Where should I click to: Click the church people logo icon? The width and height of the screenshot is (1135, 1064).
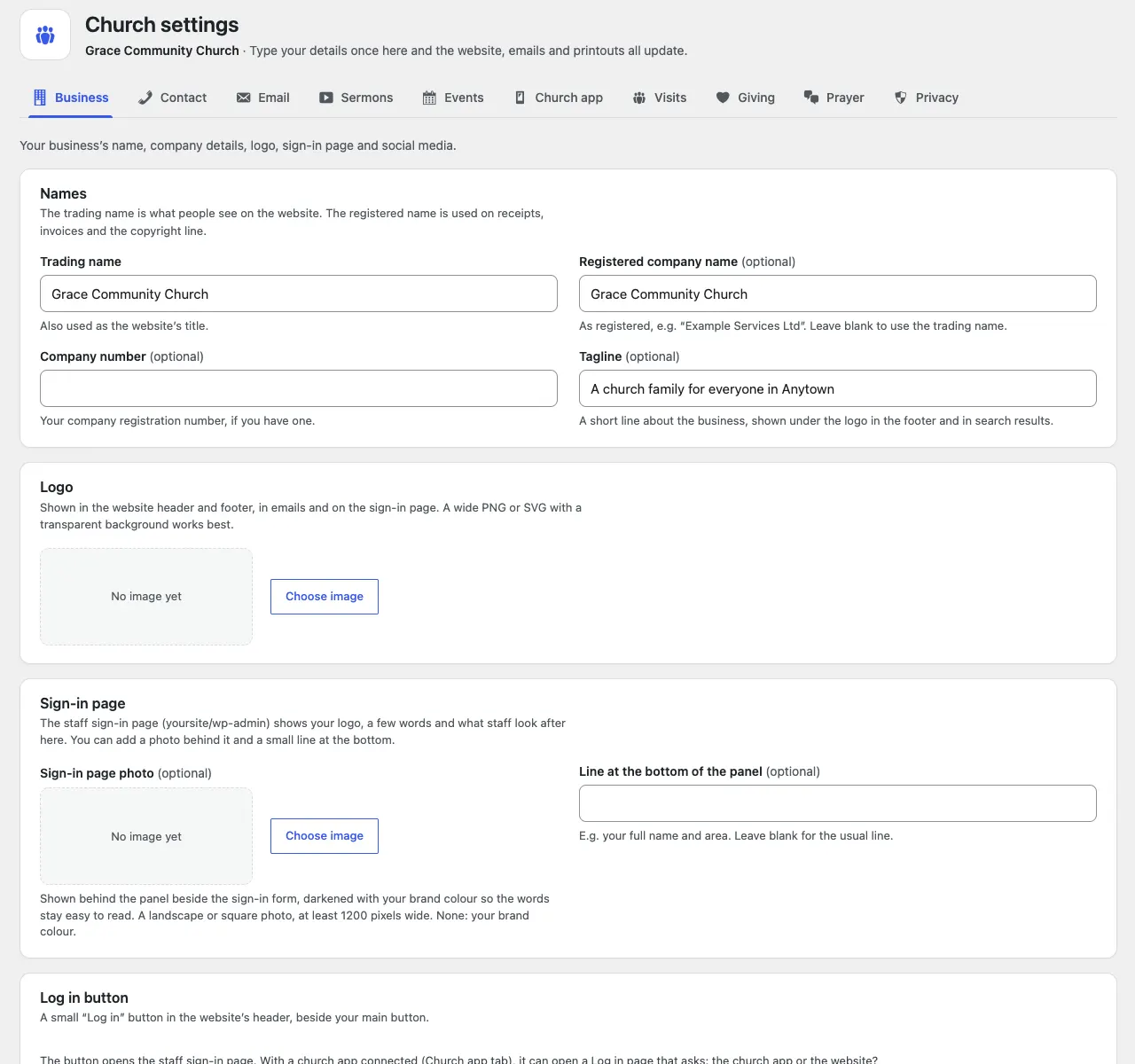point(45,35)
